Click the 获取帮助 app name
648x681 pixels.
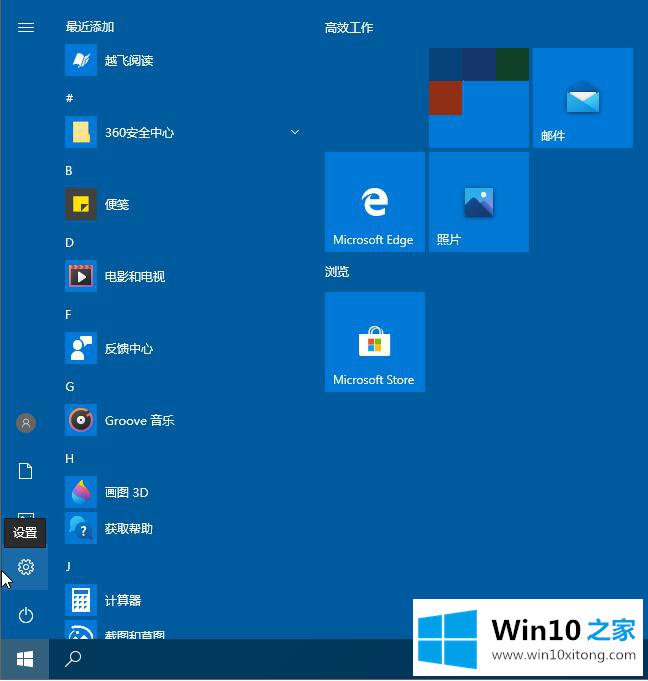[x=129, y=528]
